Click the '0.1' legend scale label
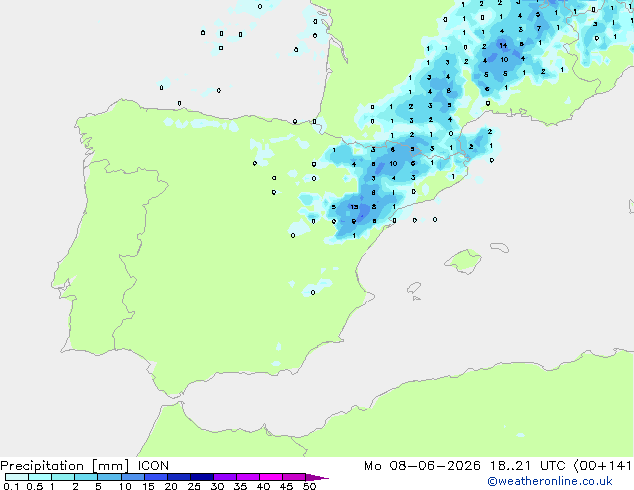 (x=11, y=486)
